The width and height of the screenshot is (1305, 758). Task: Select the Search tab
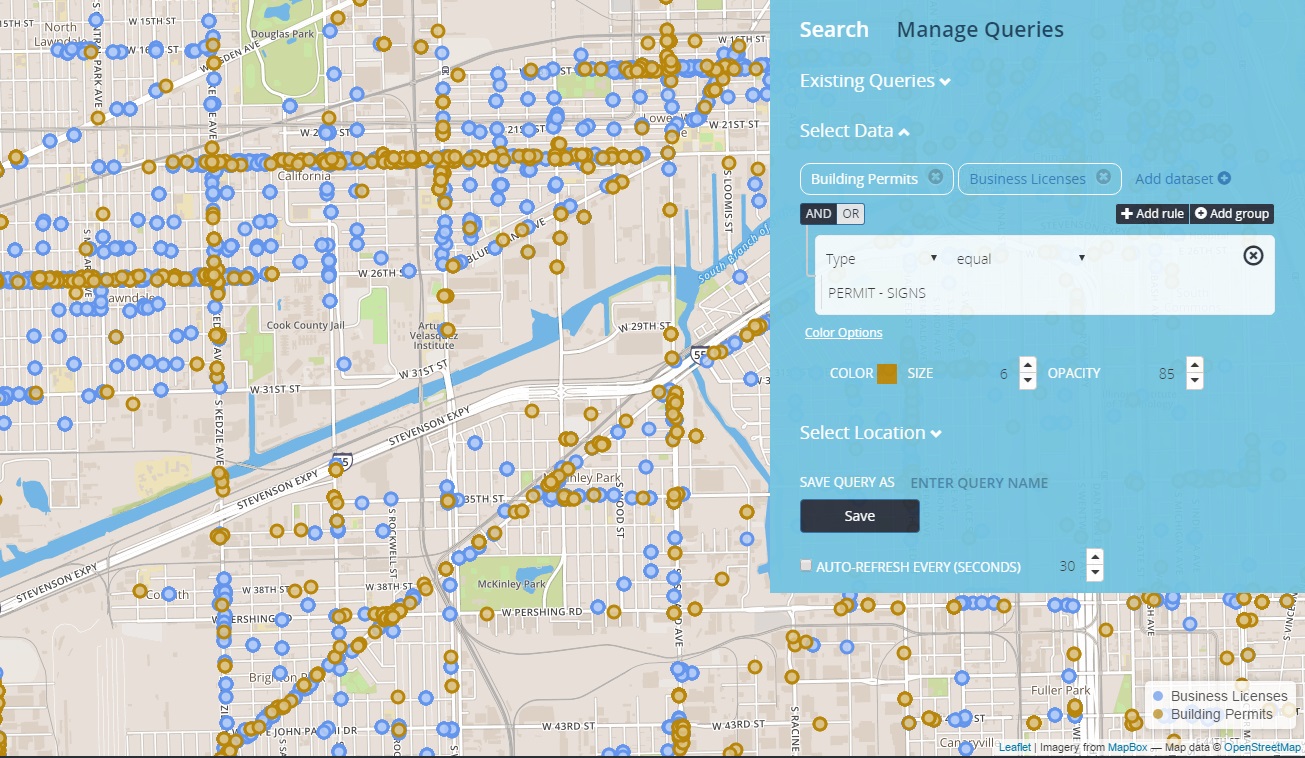pos(834,30)
